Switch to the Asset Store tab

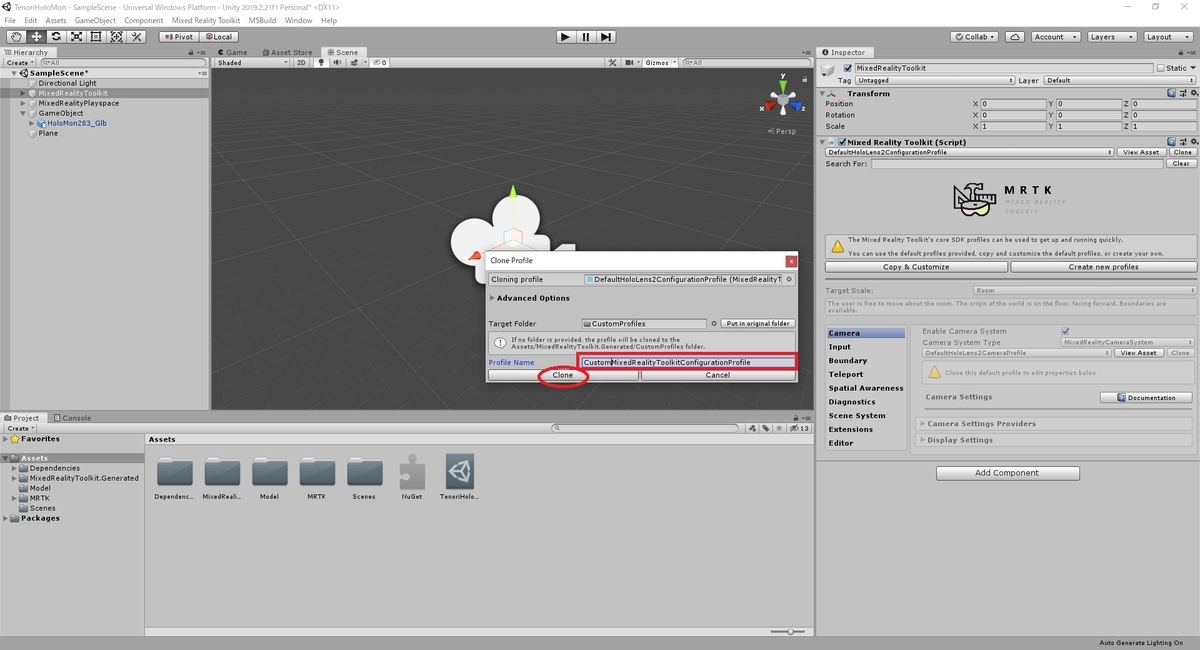pos(288,52)
